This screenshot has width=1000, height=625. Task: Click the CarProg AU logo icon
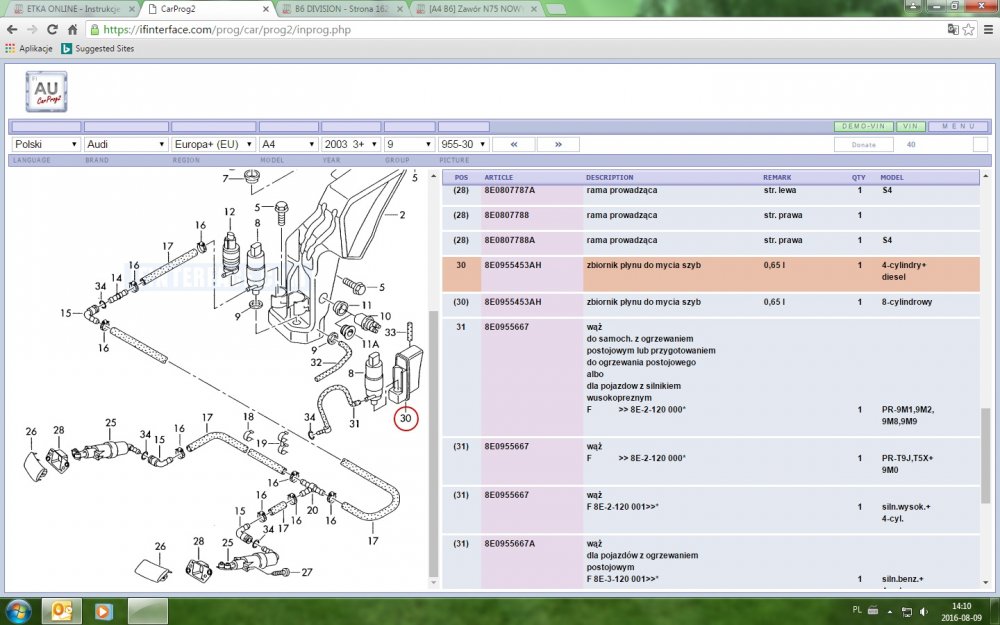click(x=46, y=91)
